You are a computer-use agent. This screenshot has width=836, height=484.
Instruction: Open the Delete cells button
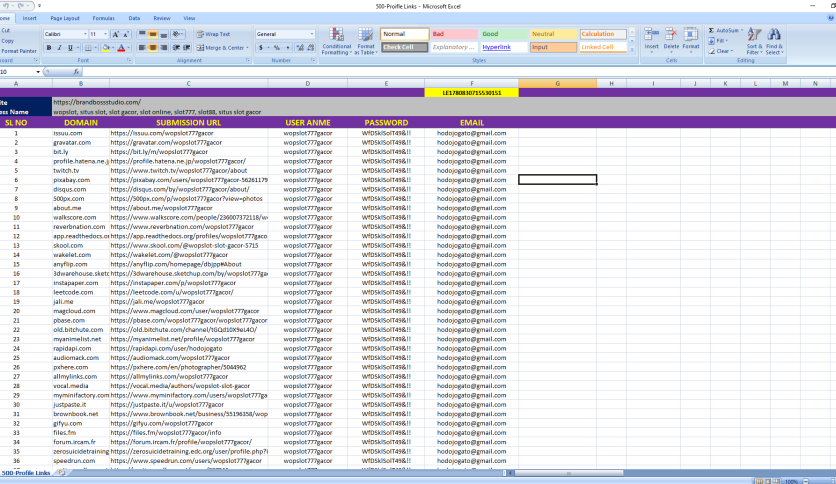671,40
